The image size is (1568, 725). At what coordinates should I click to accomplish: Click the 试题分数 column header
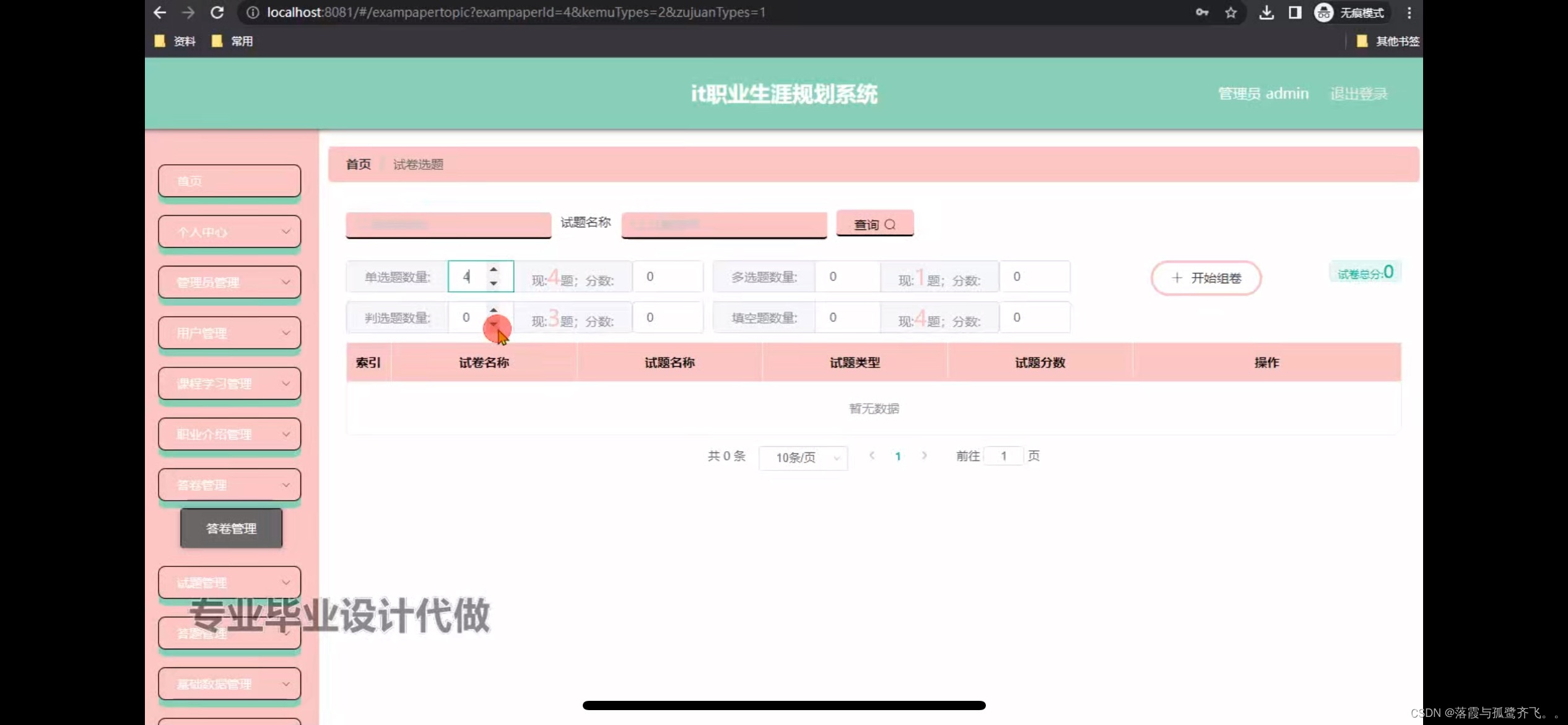(x=1040, y=362)
